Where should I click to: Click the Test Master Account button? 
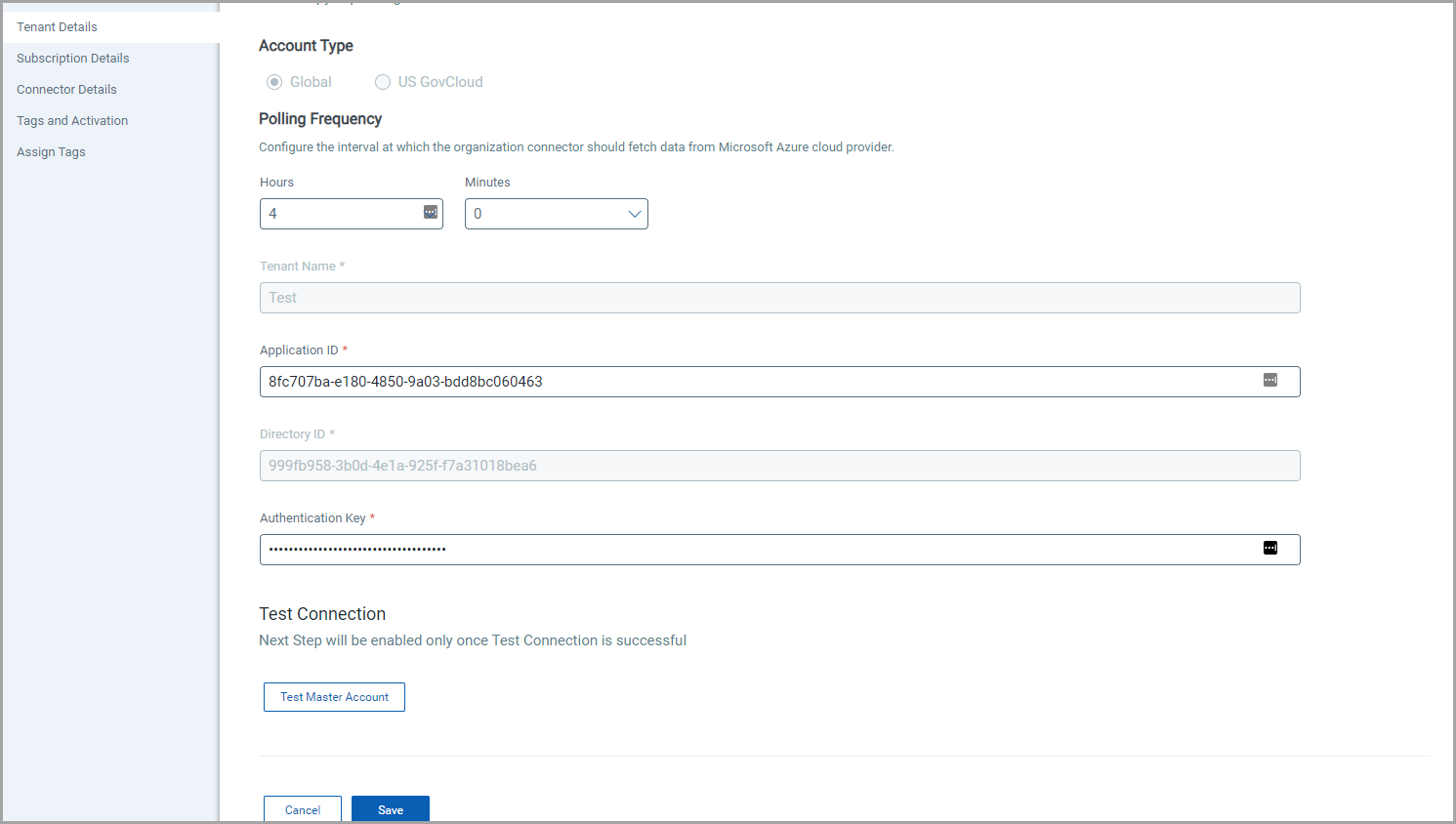click(334, 697)
